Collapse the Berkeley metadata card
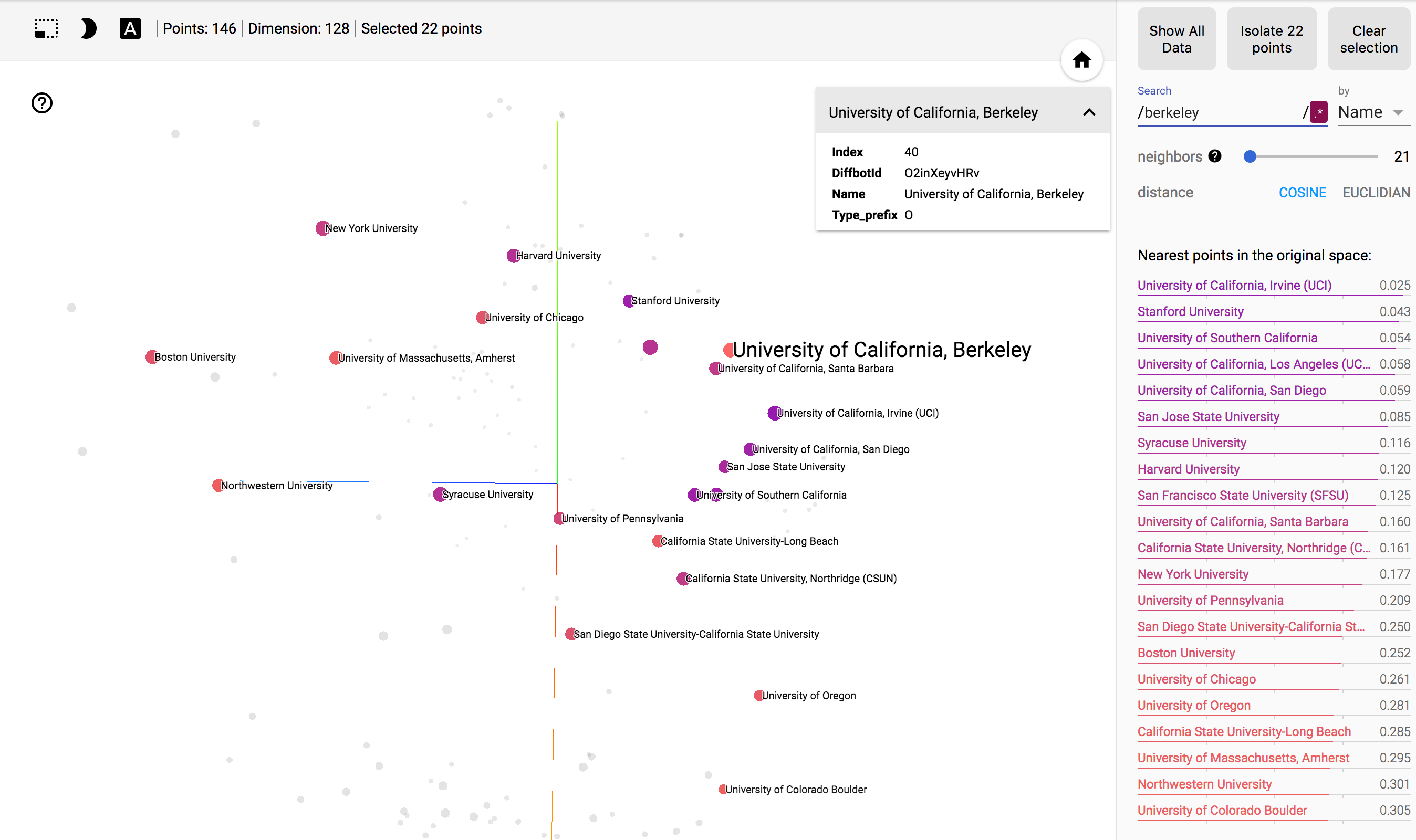1416x840 pixels. (1089, 112)
